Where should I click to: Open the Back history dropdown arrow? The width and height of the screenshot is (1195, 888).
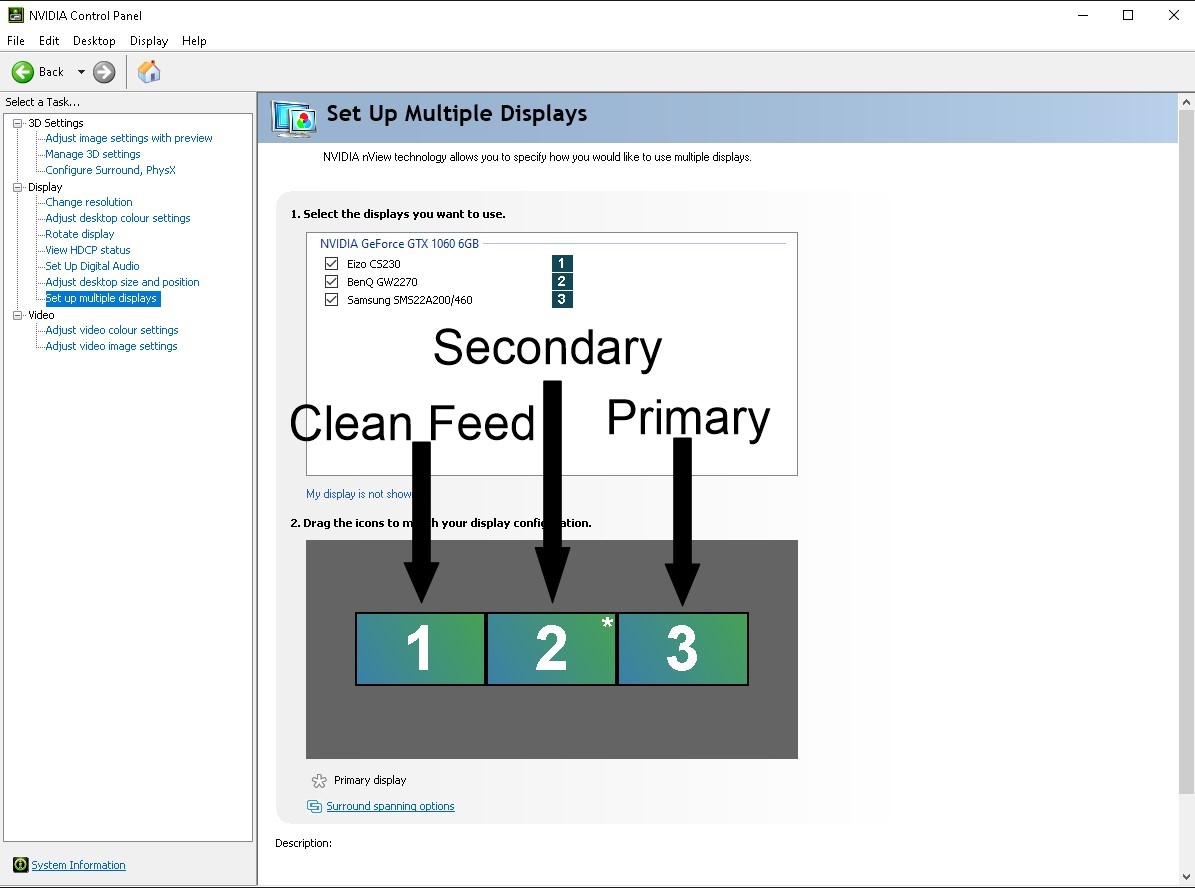pyautogui.click(x=81, y=72)
